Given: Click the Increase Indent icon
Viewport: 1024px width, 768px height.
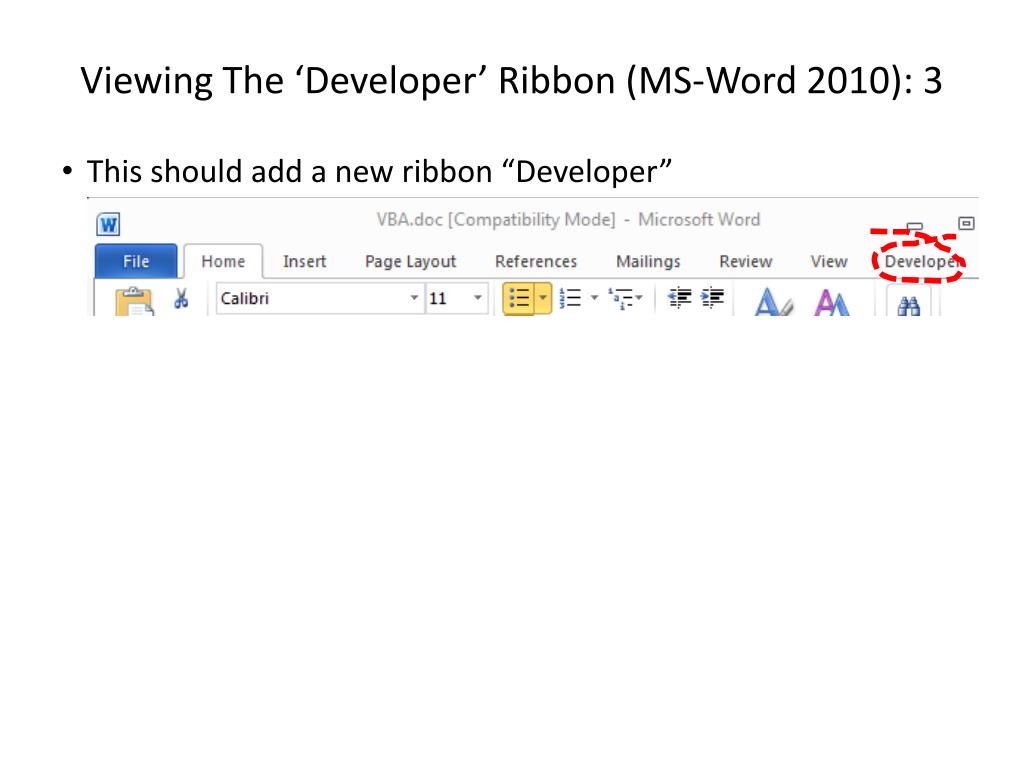Looking at the screenshot, I should click(712, 298).
